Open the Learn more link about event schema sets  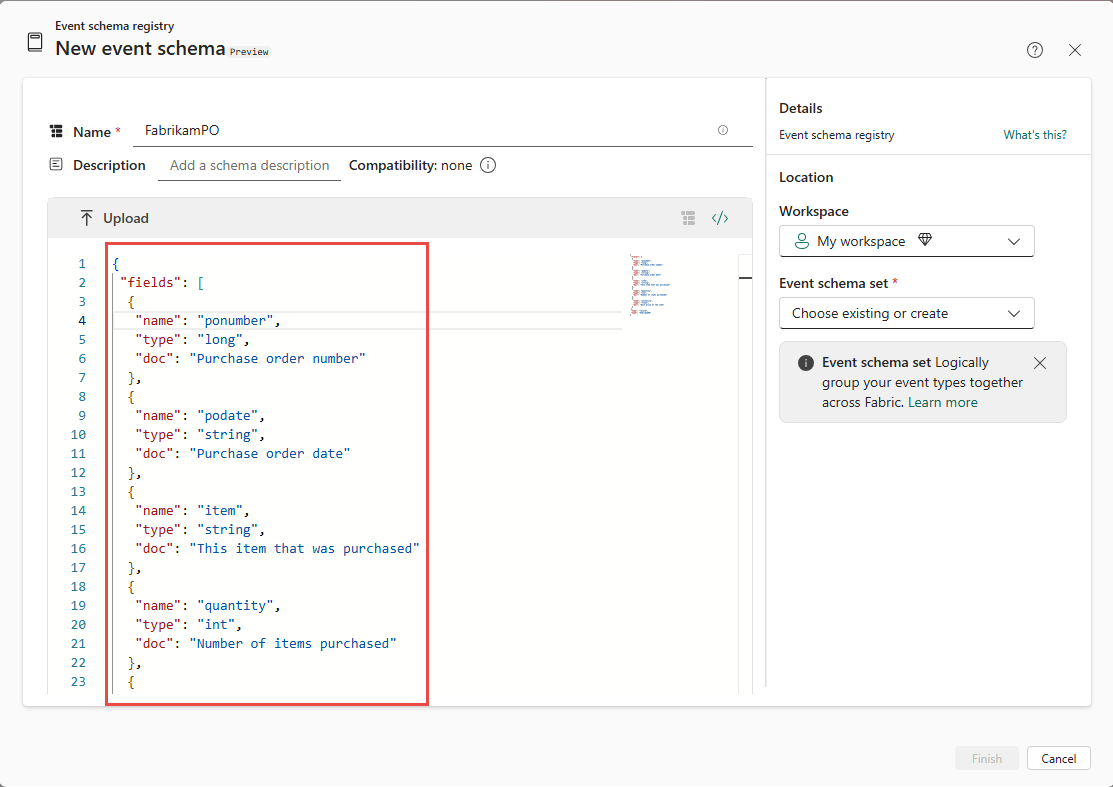[943, 402]
